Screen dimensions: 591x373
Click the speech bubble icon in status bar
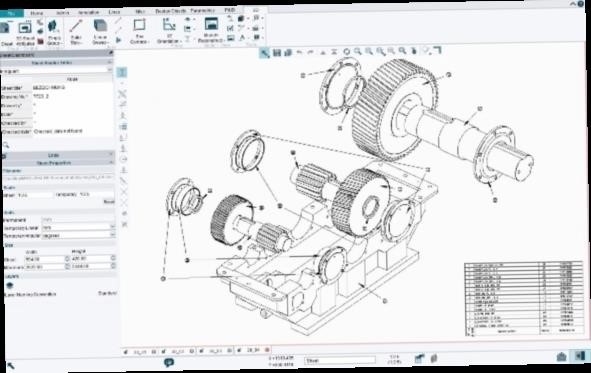[169, 362]
